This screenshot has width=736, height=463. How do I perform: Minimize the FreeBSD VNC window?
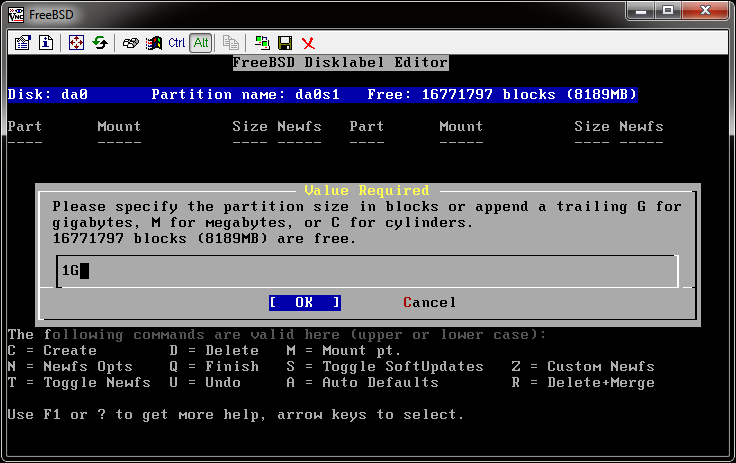click(641, 11)
